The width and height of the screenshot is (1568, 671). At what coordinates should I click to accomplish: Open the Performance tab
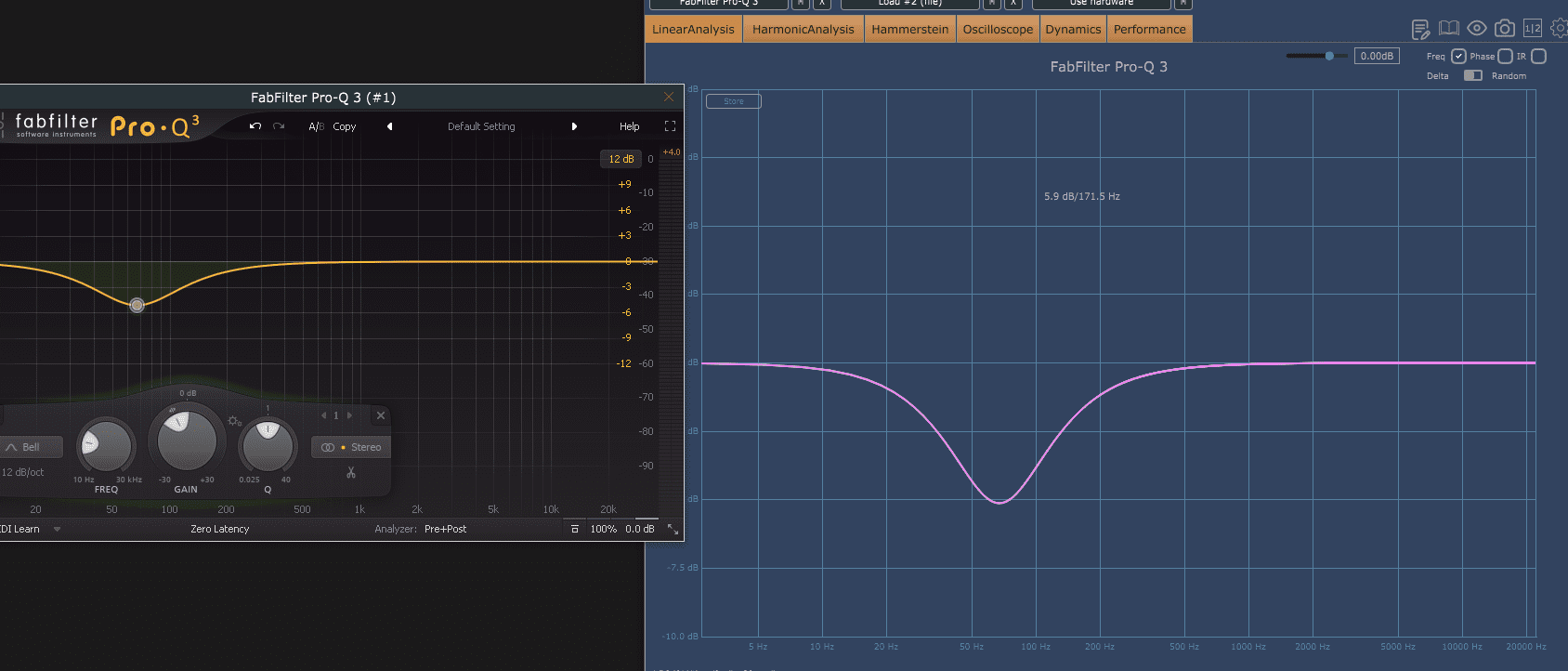(1150, 30)
